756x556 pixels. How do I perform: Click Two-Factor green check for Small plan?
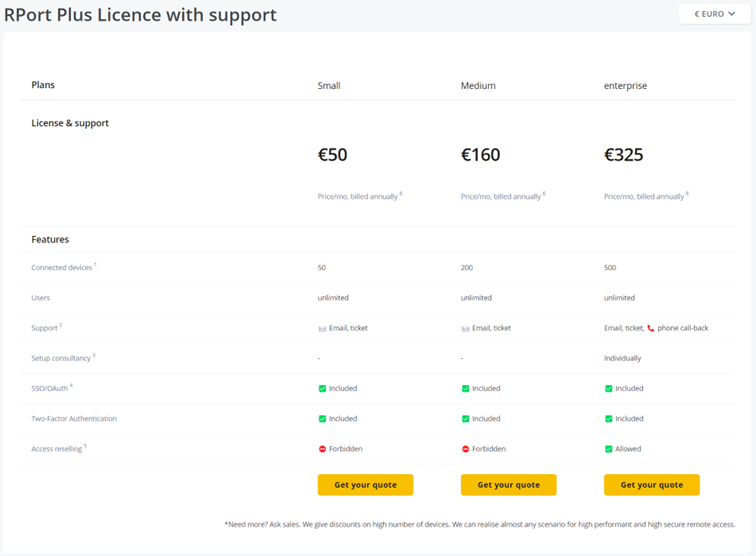point(322,419)
